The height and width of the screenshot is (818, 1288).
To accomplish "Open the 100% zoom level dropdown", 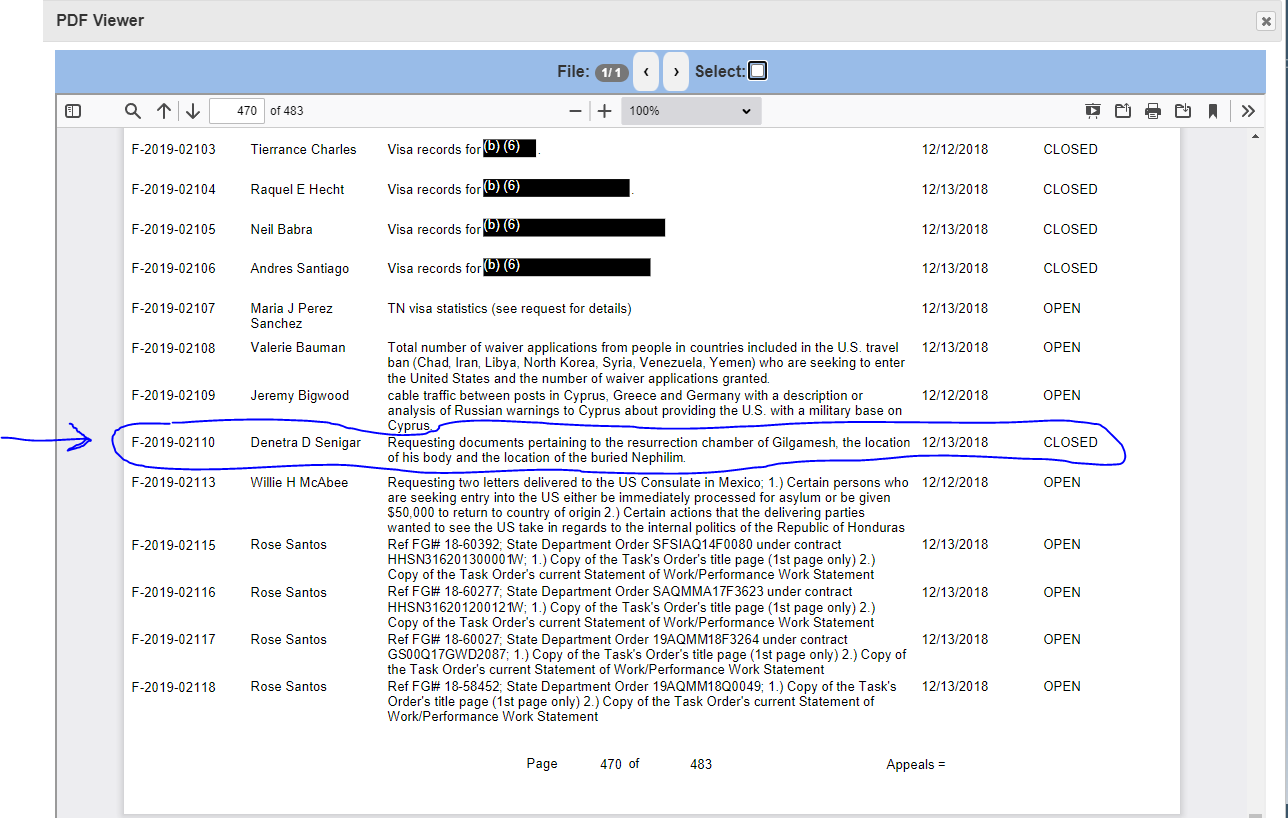I will click(x=691, y=111).
